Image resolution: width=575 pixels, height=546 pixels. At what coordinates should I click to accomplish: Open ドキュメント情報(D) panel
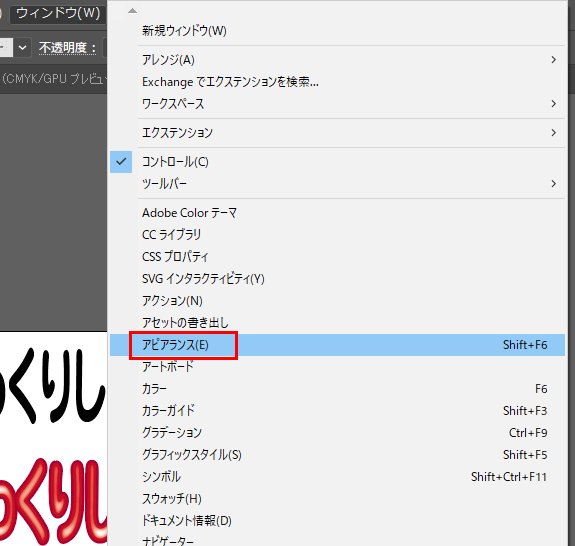coord(337,521)
